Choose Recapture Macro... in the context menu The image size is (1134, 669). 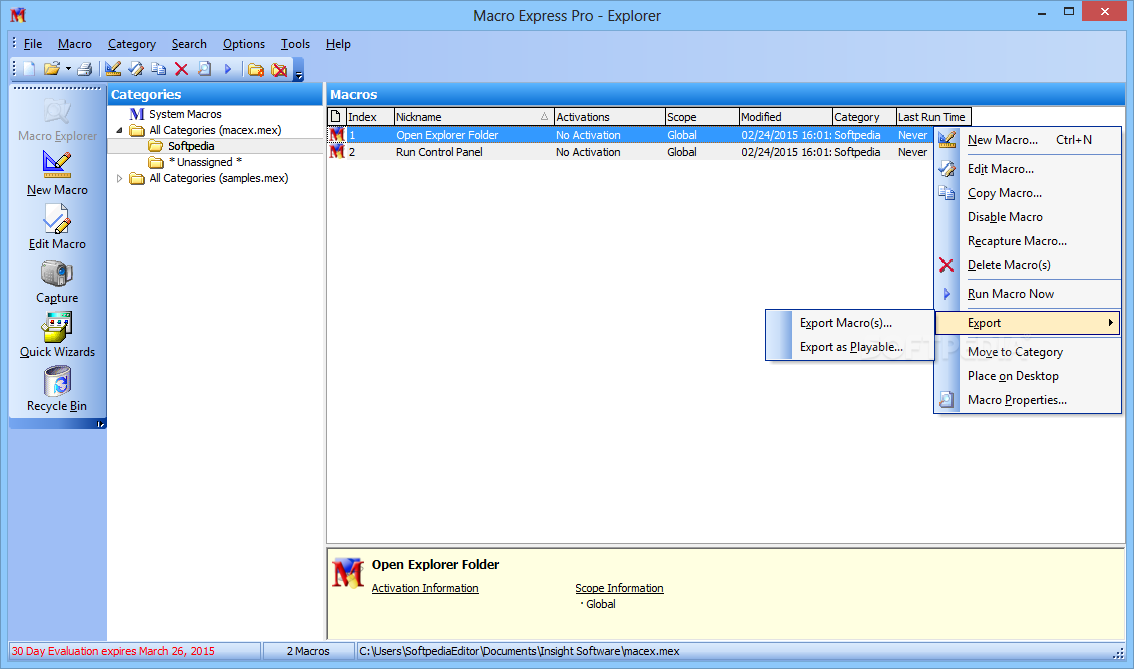(1028, 241)
